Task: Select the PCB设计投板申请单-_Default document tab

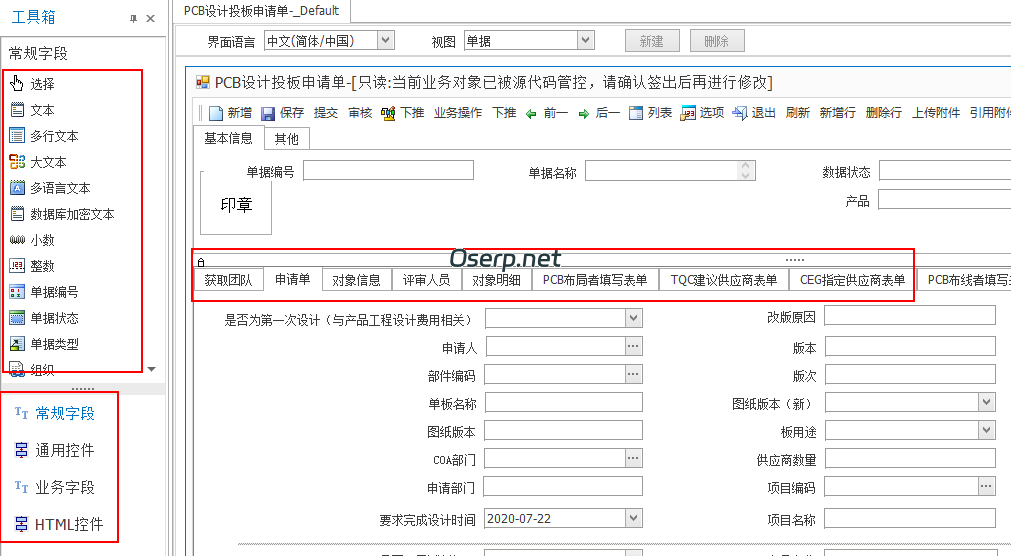Action: tap(261, 10)
